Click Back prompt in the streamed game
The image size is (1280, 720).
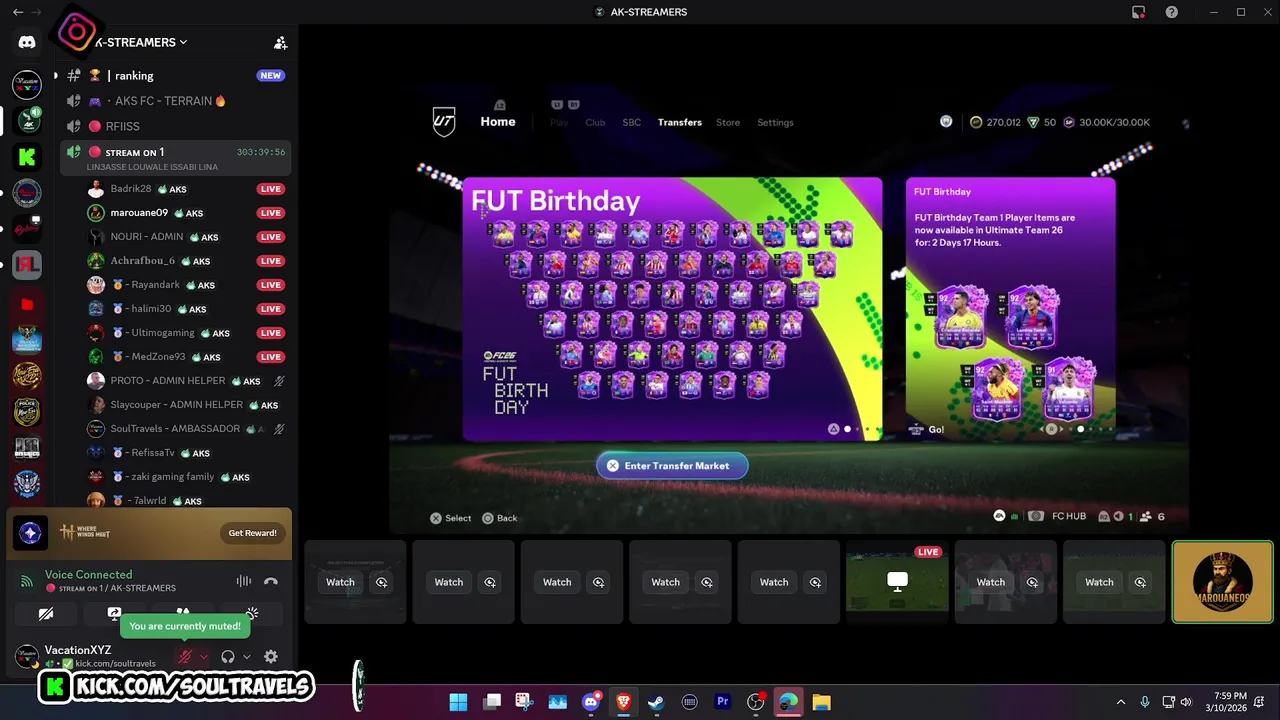coord(500,518)
